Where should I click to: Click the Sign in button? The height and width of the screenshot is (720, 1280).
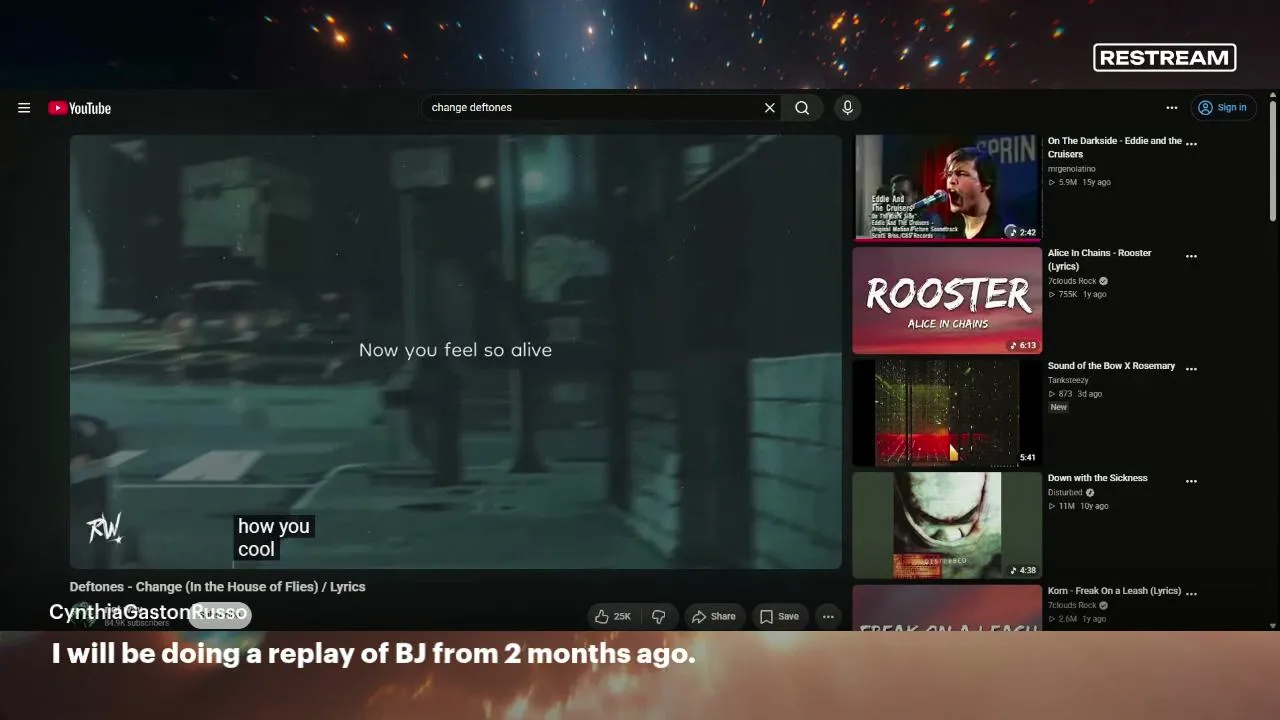pos(1224,108)
